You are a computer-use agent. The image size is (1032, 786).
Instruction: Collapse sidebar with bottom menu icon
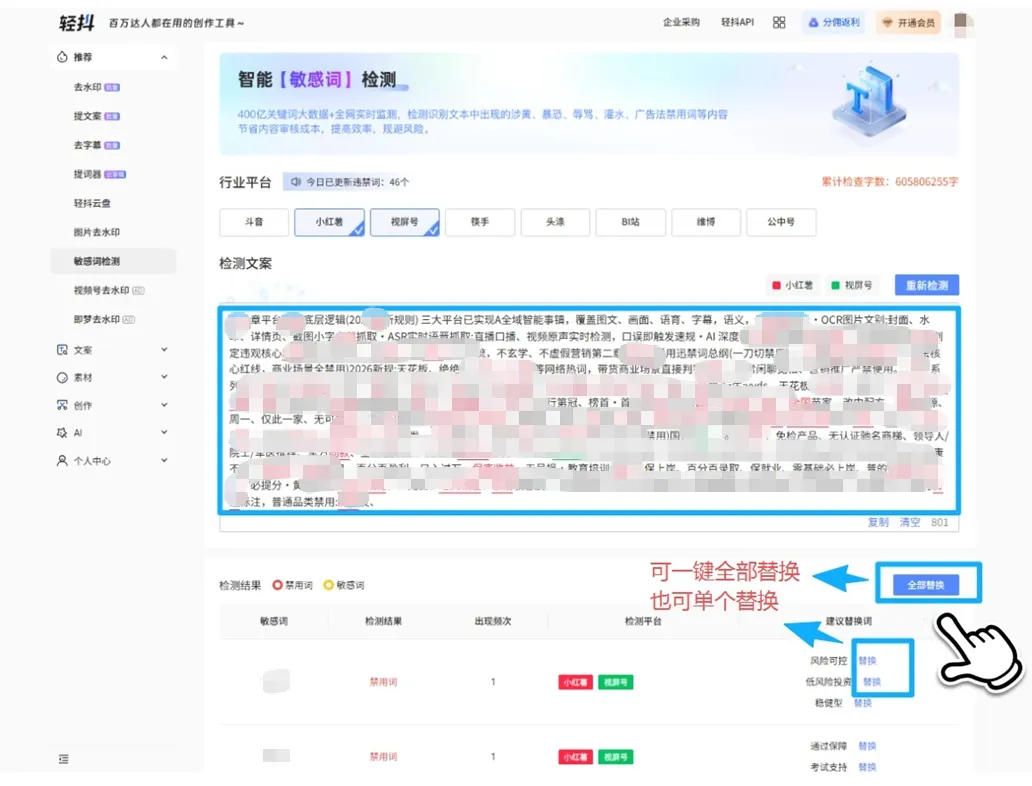tap(63, 759)
